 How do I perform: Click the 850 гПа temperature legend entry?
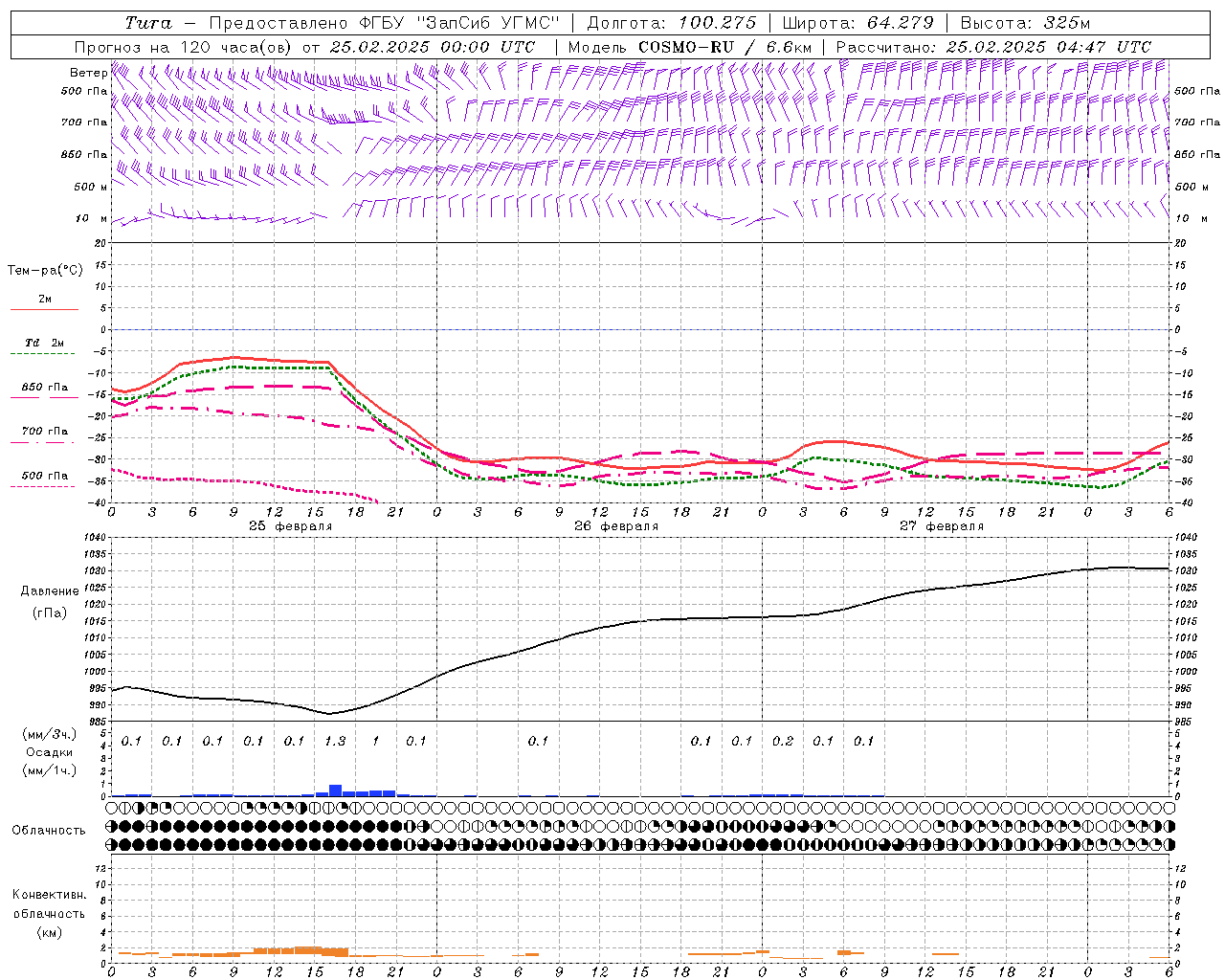pyautogui.click(x=45, y=388)
